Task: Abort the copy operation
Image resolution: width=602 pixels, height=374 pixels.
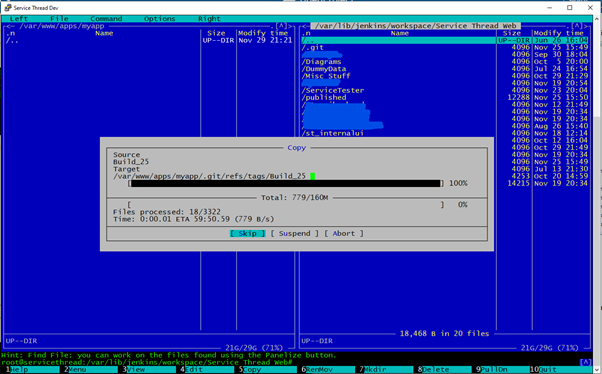Action: (x=344, y=233)
